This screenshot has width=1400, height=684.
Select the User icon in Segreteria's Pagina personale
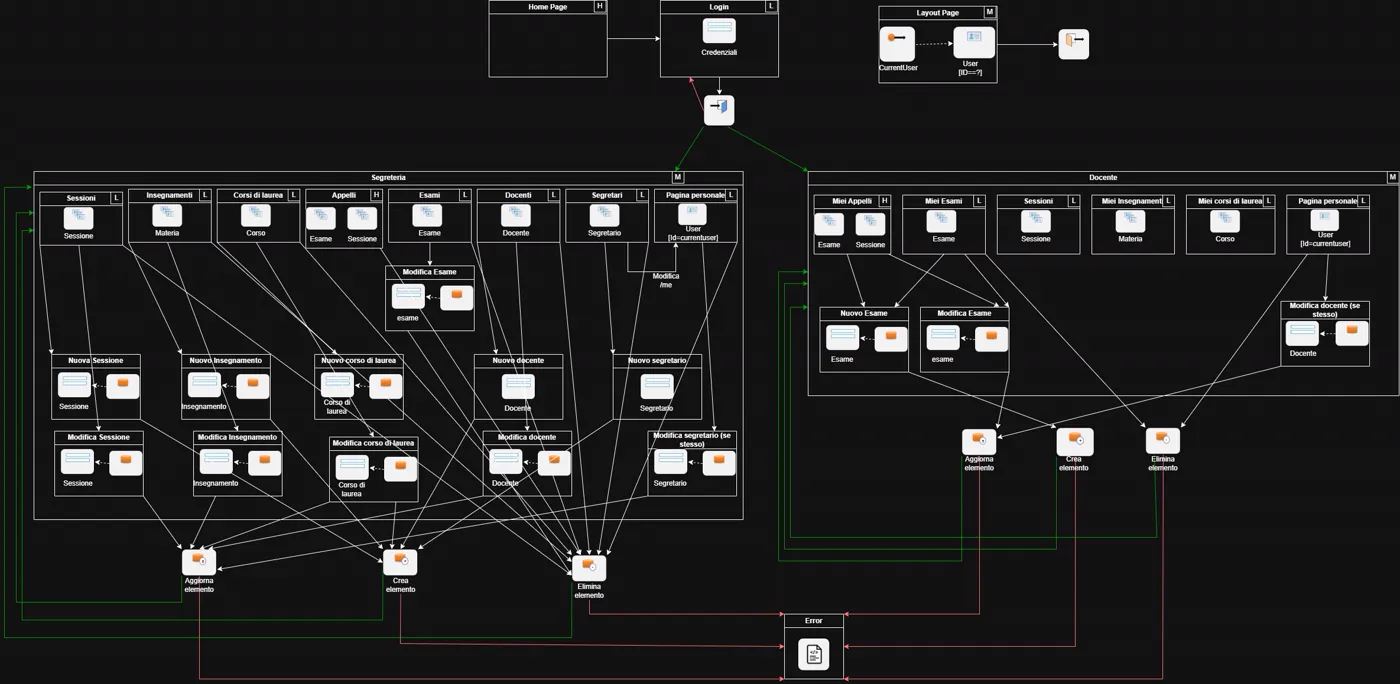692,213
